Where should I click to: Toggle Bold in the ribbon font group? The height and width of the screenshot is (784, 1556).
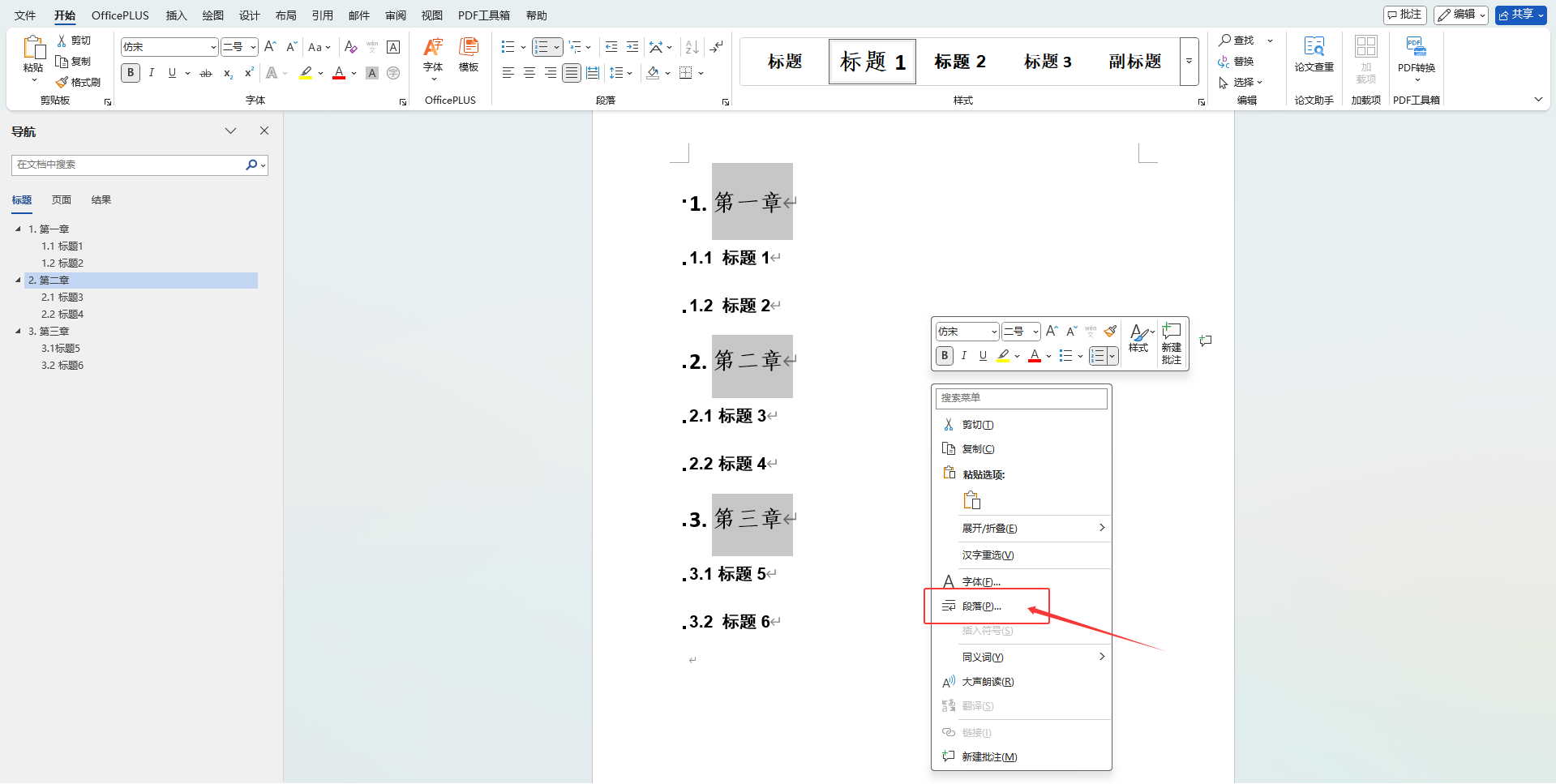click(131, 73)
